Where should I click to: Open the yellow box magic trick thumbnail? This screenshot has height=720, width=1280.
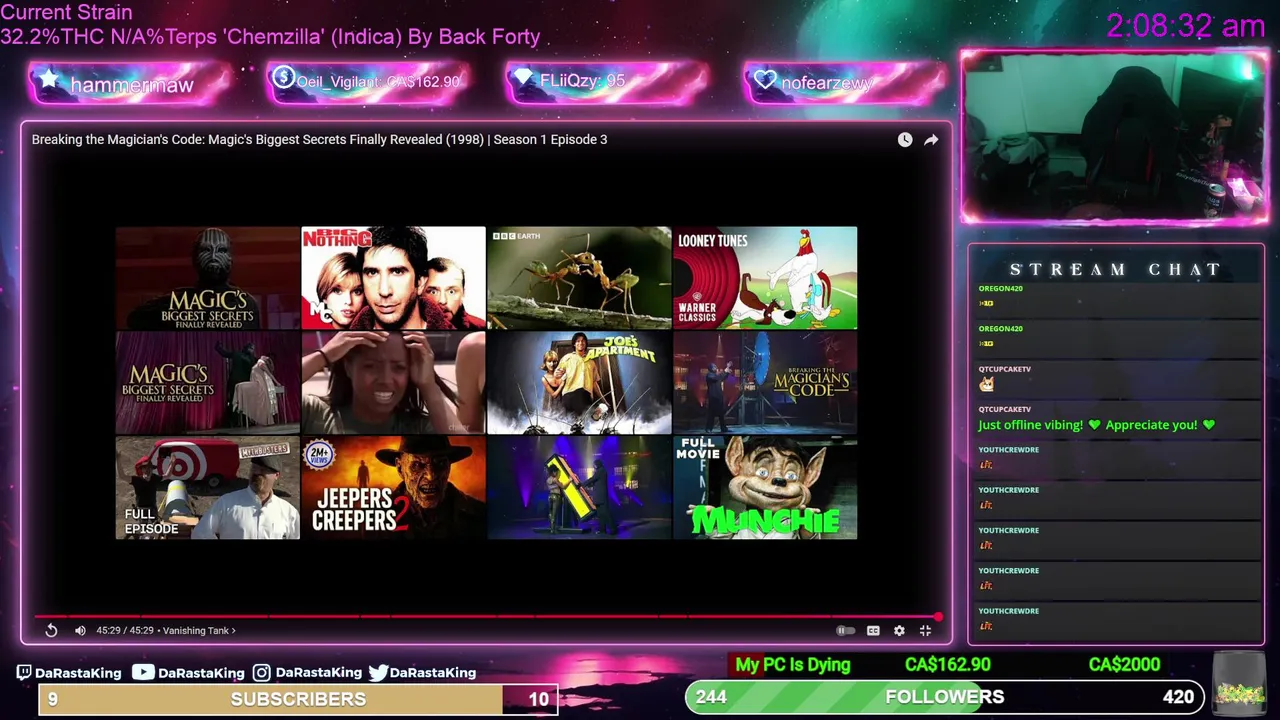579,488
